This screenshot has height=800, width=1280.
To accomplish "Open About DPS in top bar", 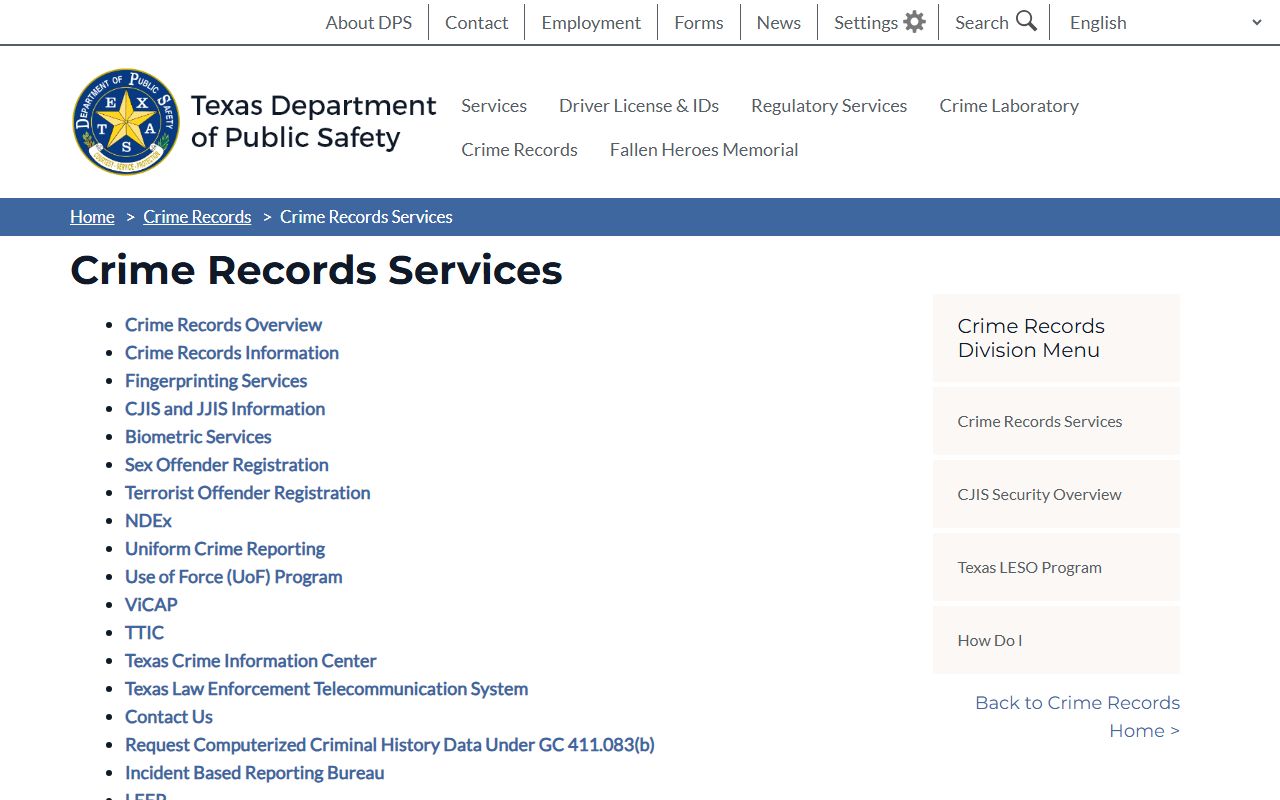I will coord(368,22).
